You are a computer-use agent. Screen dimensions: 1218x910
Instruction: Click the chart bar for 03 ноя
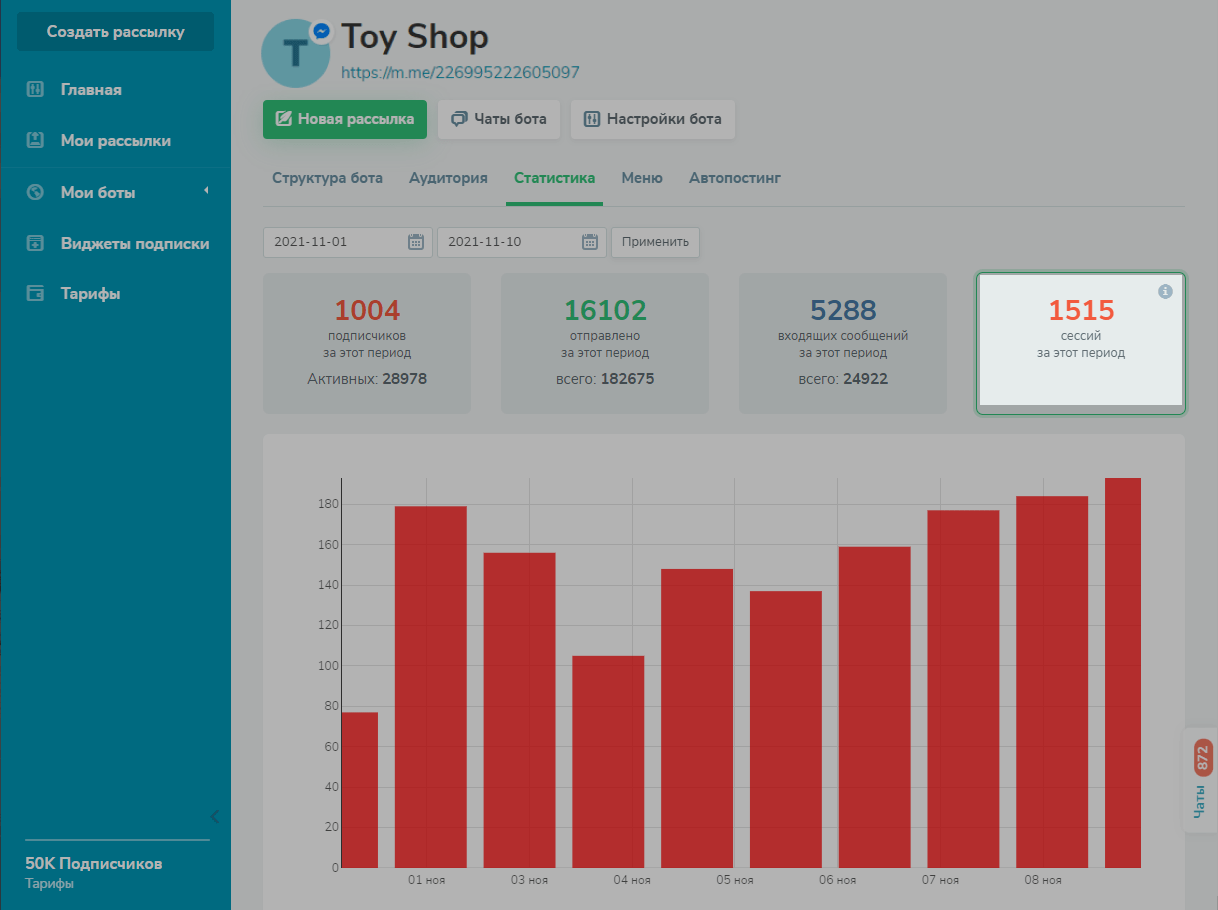520,710
